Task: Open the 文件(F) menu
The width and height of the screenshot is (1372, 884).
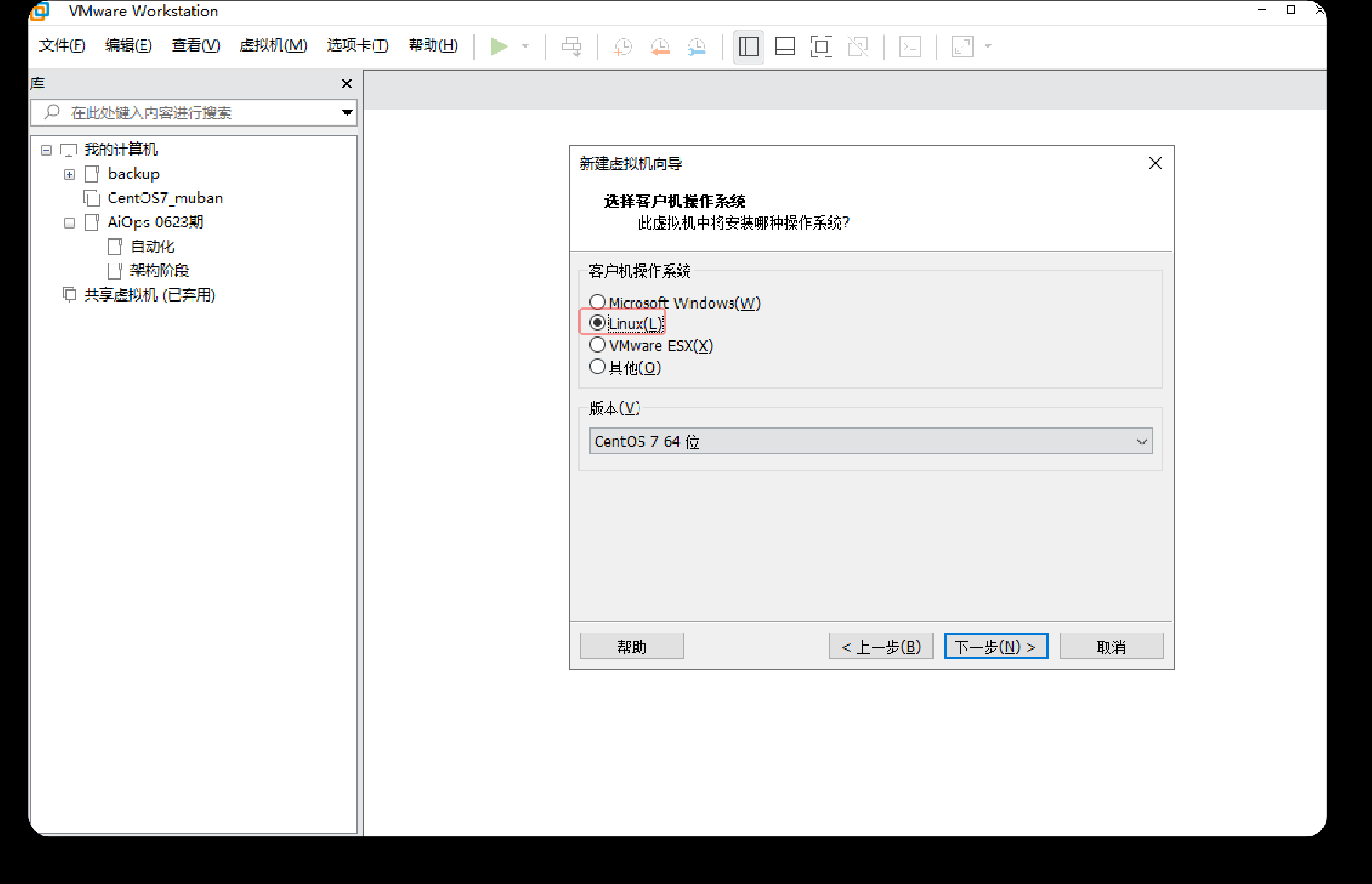Action: (62, 45)
